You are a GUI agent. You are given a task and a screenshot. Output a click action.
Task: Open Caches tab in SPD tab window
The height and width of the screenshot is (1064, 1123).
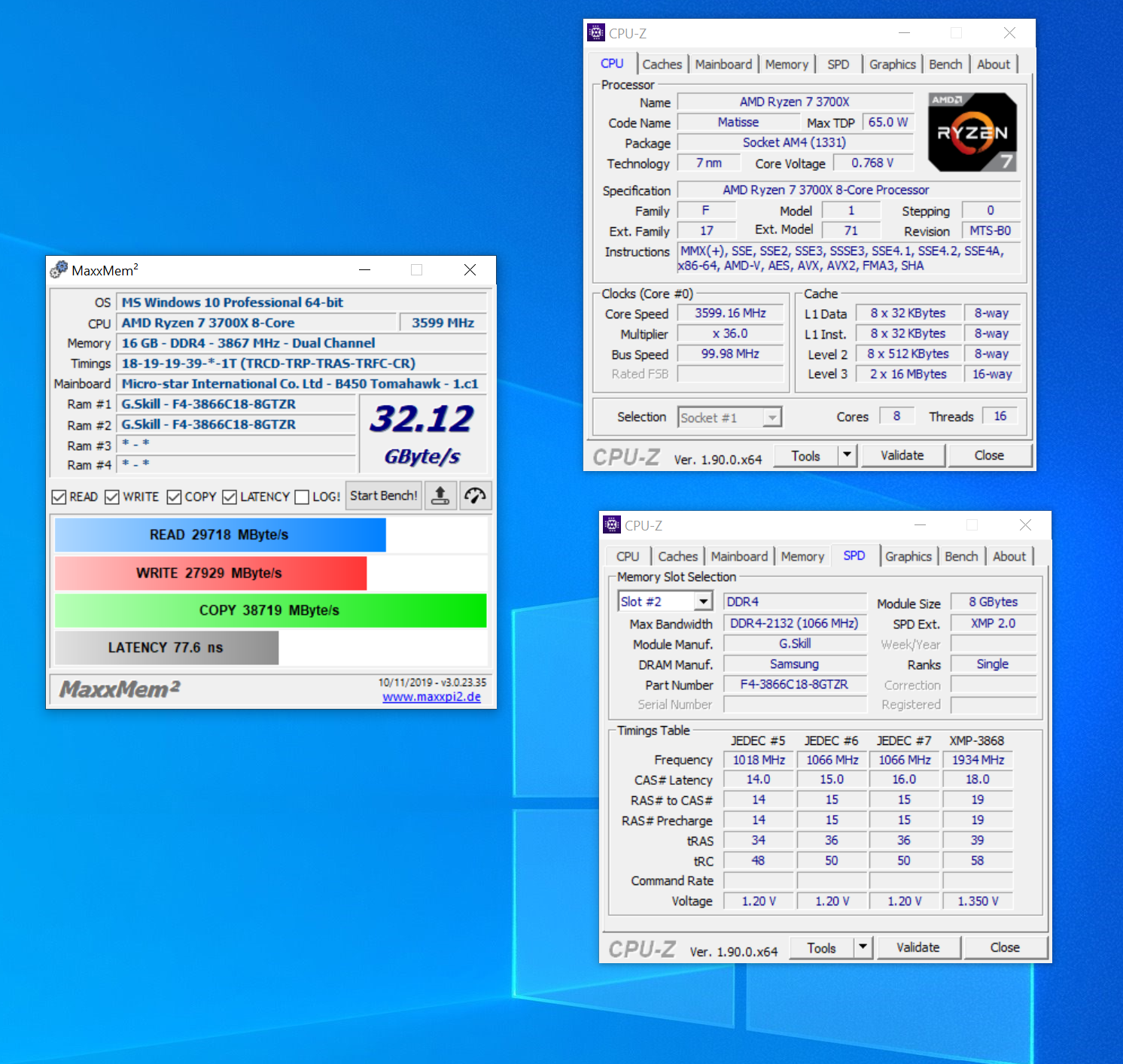point(677,557)
